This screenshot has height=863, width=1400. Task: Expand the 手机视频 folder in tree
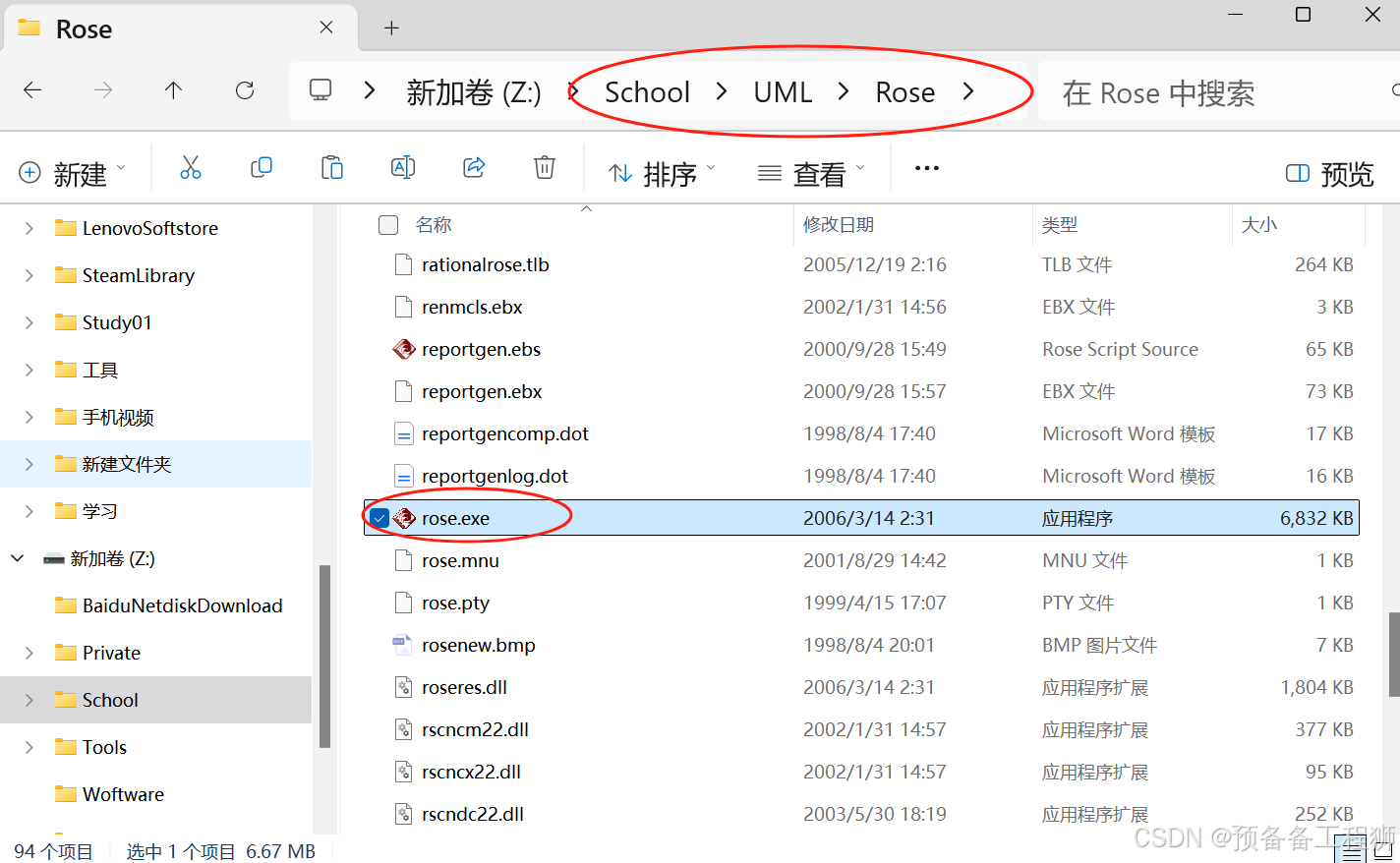[x=29, y=417]
